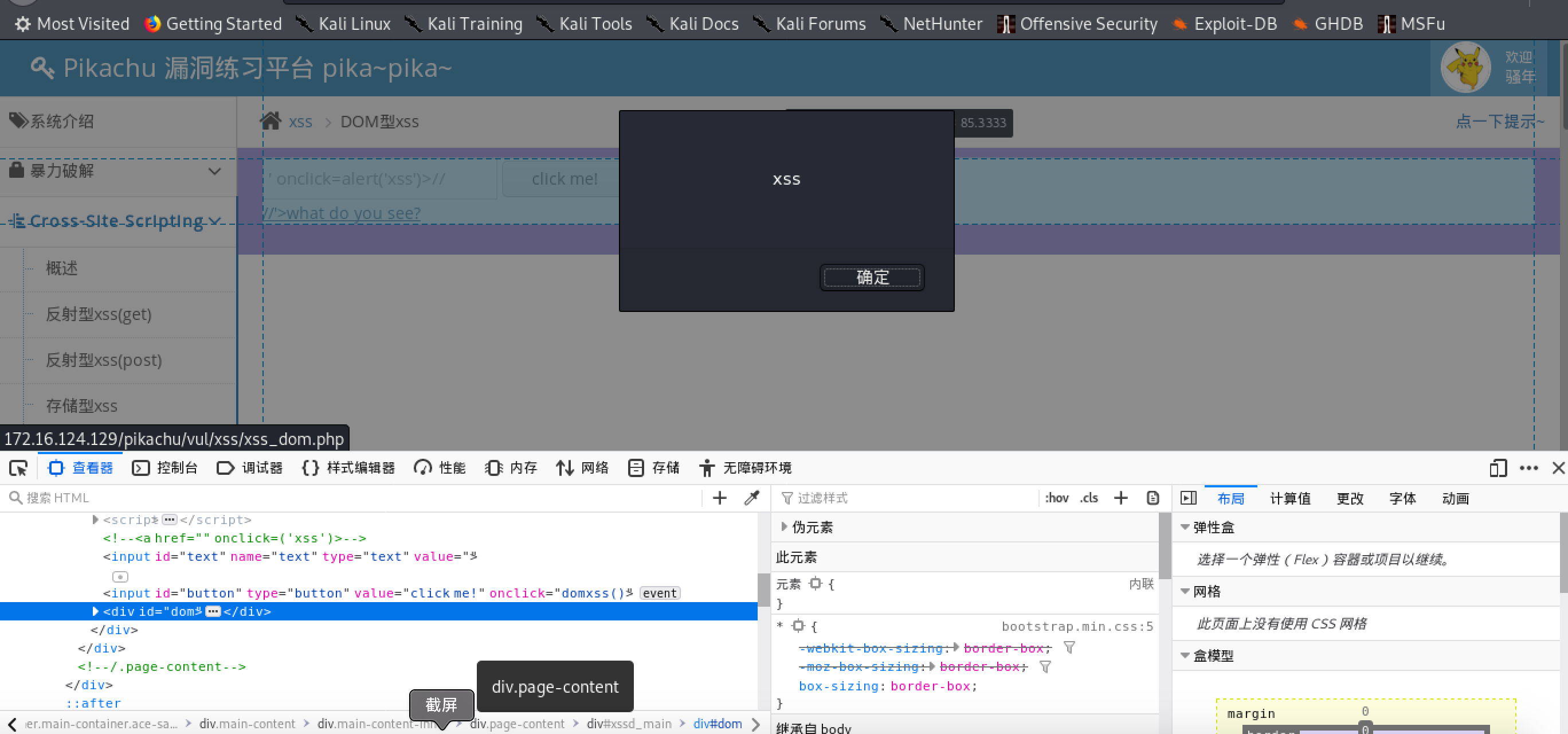
Task: Add a new HTML node
Action: coord(719,498)
